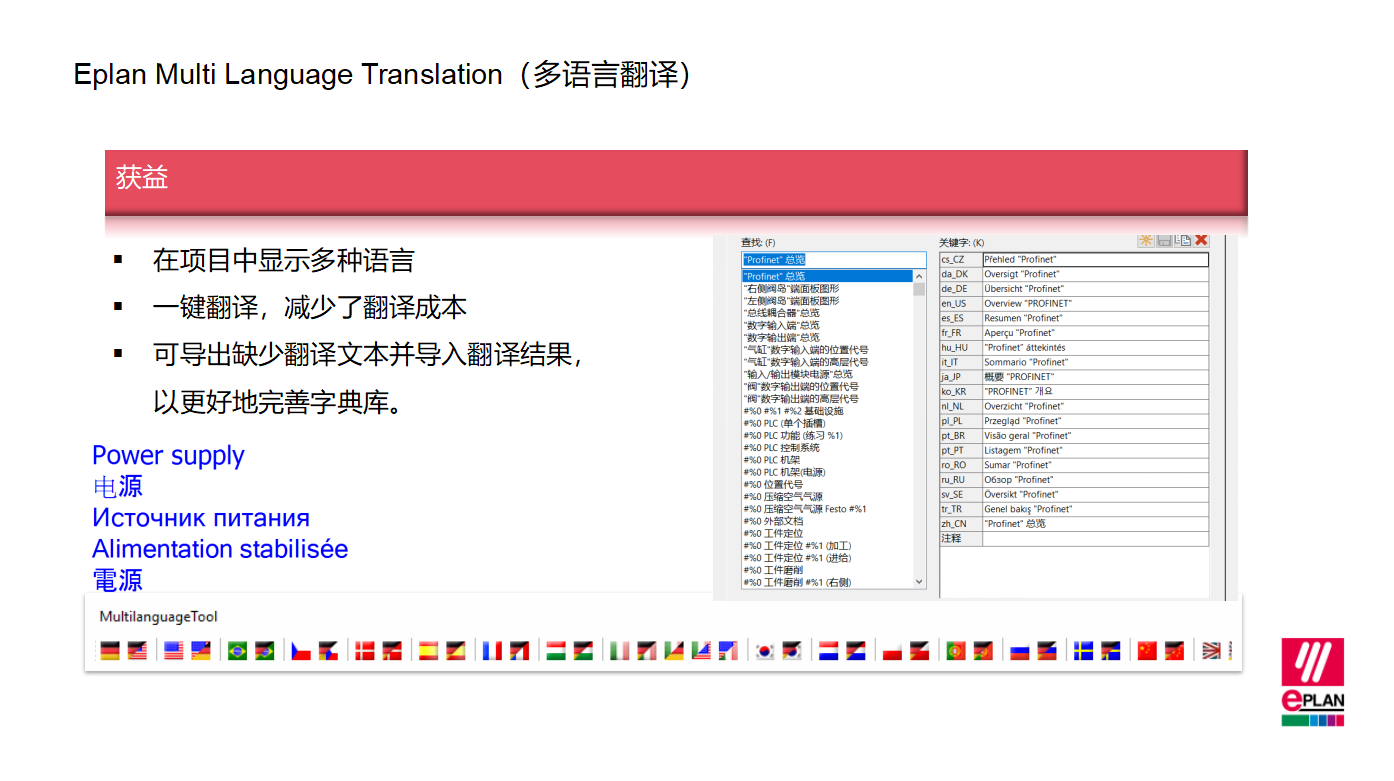Click the empty 注释 comment cell
The image size is (1394, 781).
(1095, 538)
